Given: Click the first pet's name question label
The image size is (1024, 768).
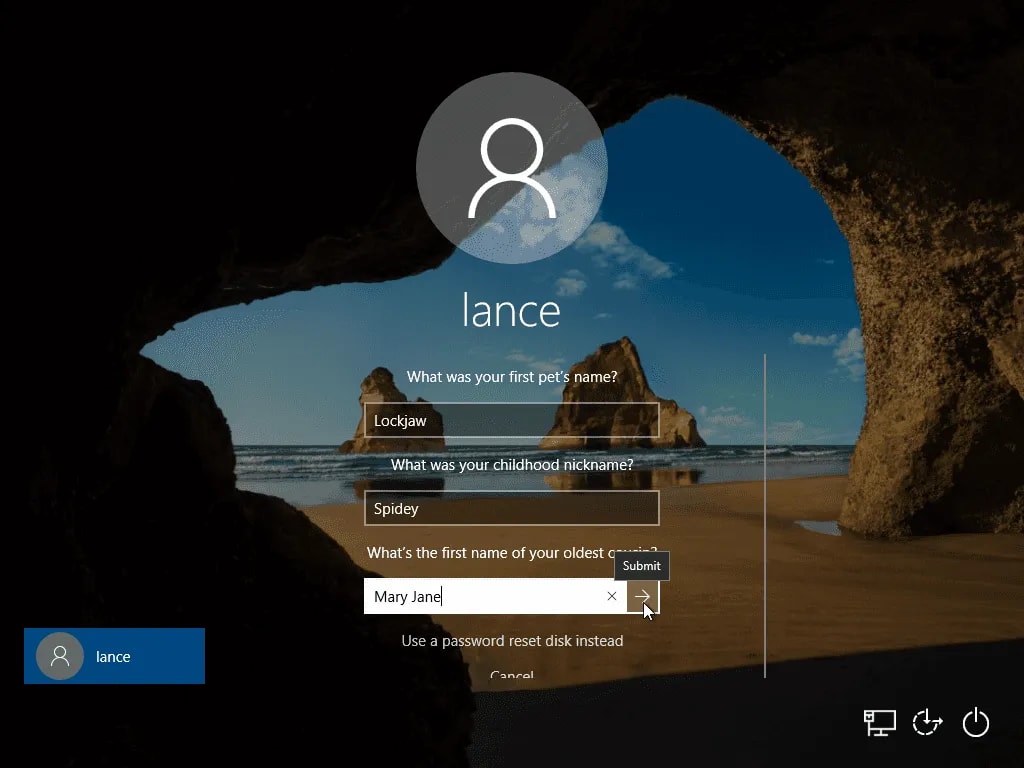Looking at the screenshot, I should (511, 377).
